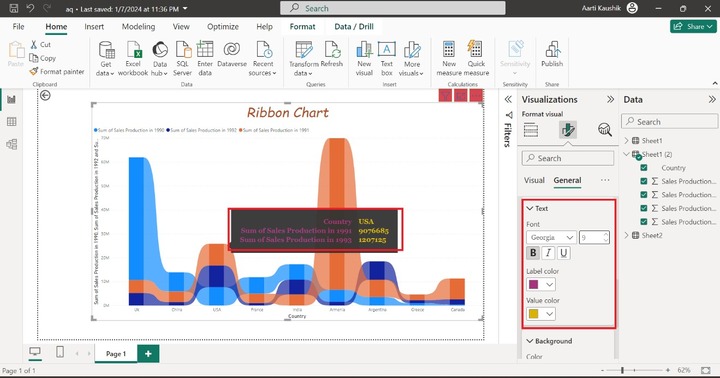The height and width of the screenshot is (378, 720).
Task: Collapse the Visualizations pane
Action: 610,99
